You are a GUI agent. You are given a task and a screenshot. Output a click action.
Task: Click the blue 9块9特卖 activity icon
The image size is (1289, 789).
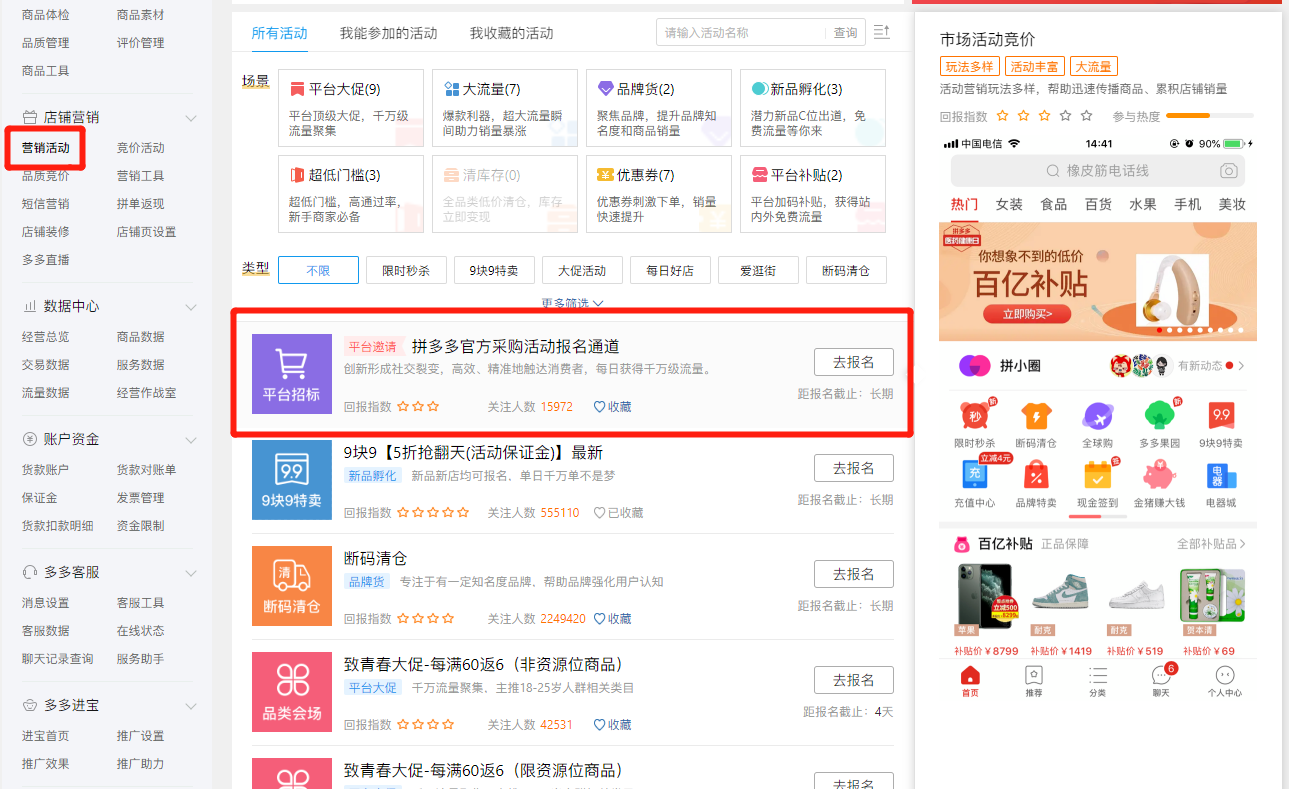tap(291, 480)
